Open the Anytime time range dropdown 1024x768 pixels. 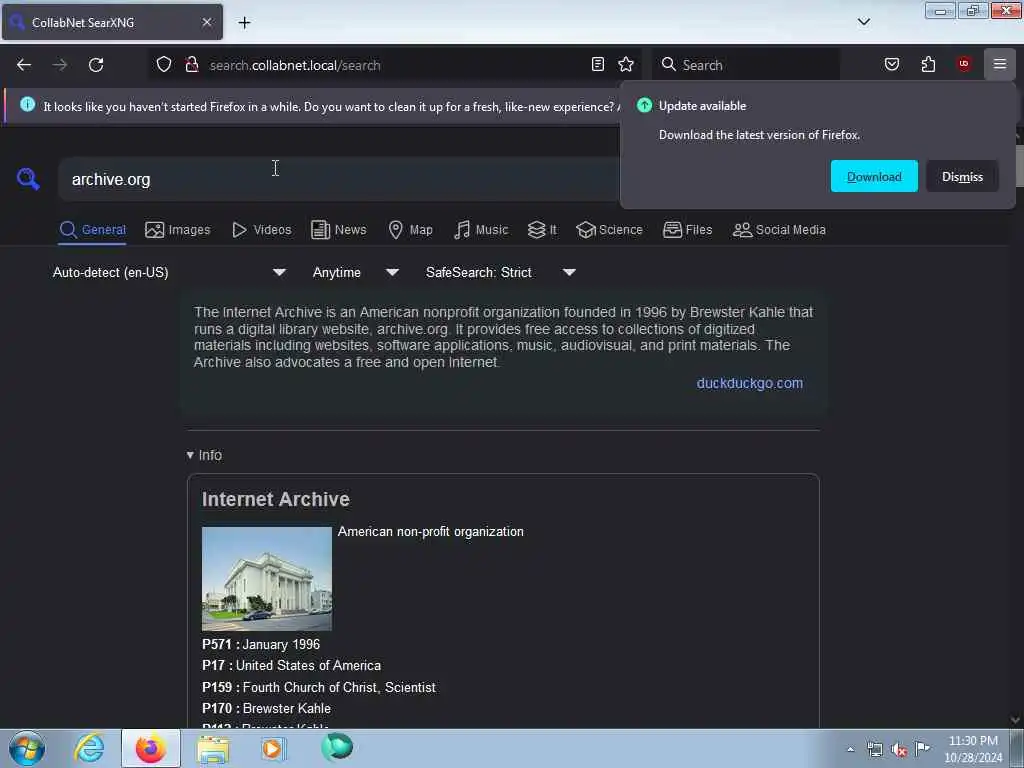pyautogui.click(x=355, y=272)
